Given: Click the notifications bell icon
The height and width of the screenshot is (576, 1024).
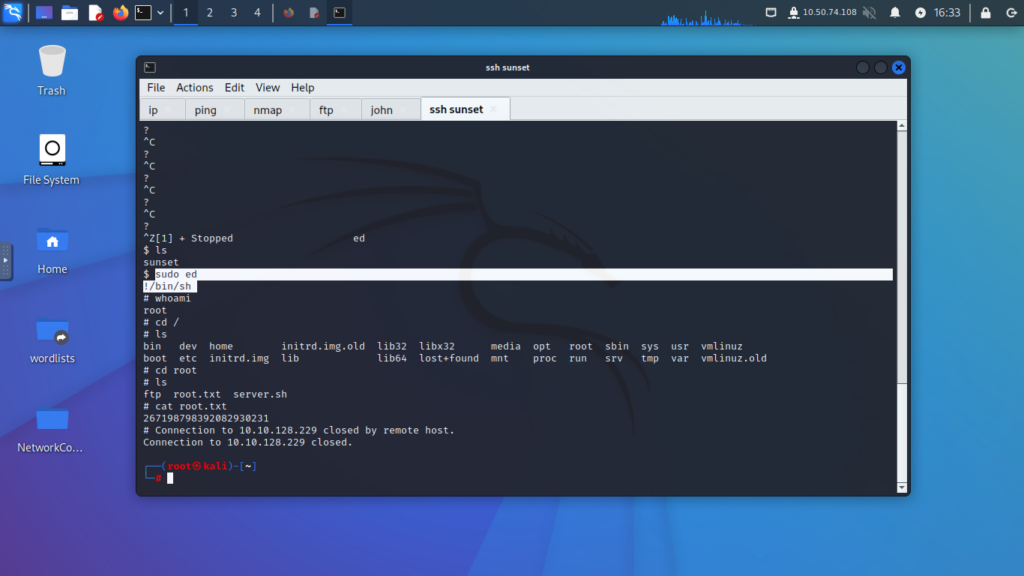Looking at the screenshot, I should (x=895, y=13).
